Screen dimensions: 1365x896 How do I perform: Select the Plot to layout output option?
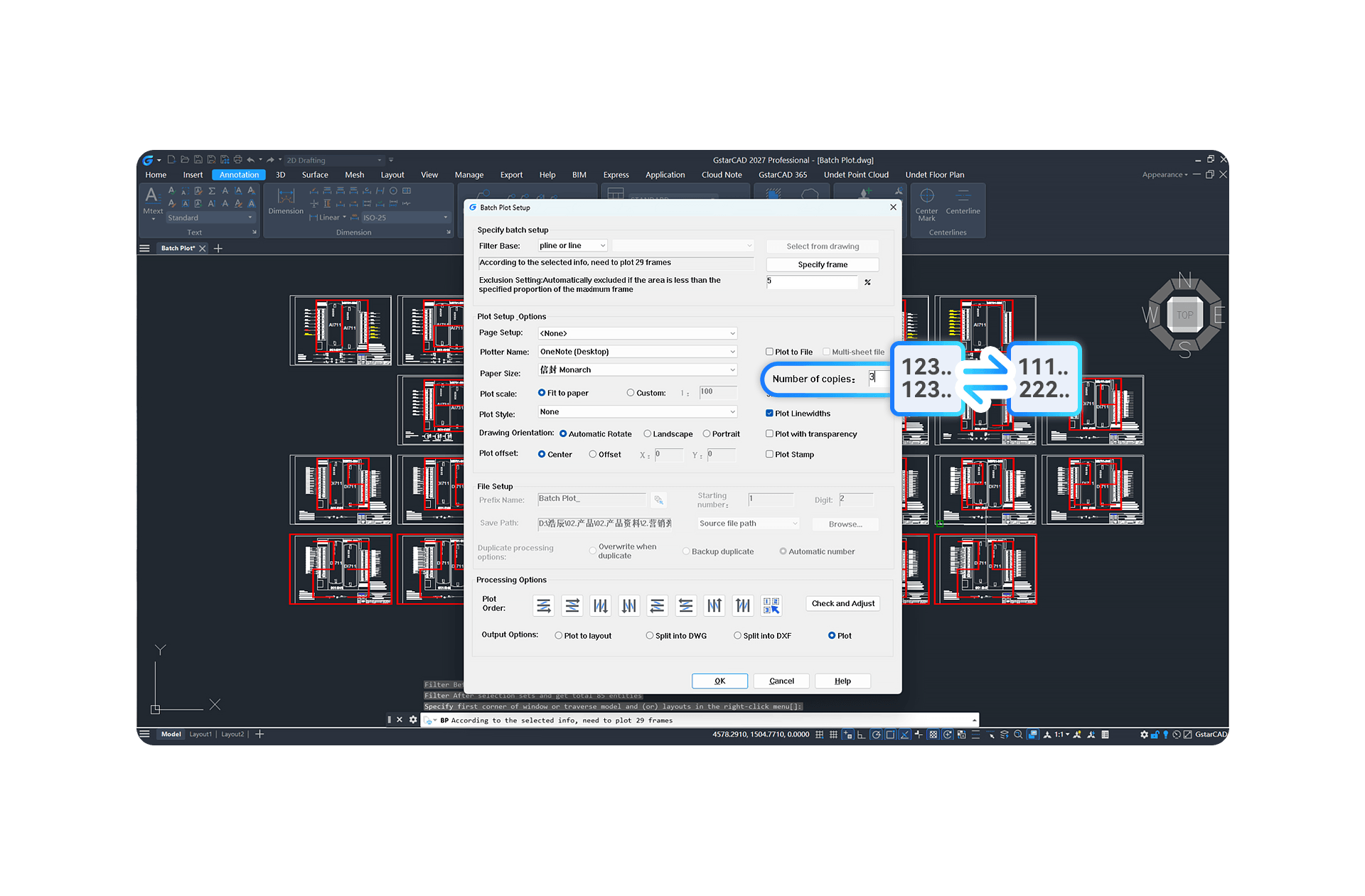coord(559,635)
